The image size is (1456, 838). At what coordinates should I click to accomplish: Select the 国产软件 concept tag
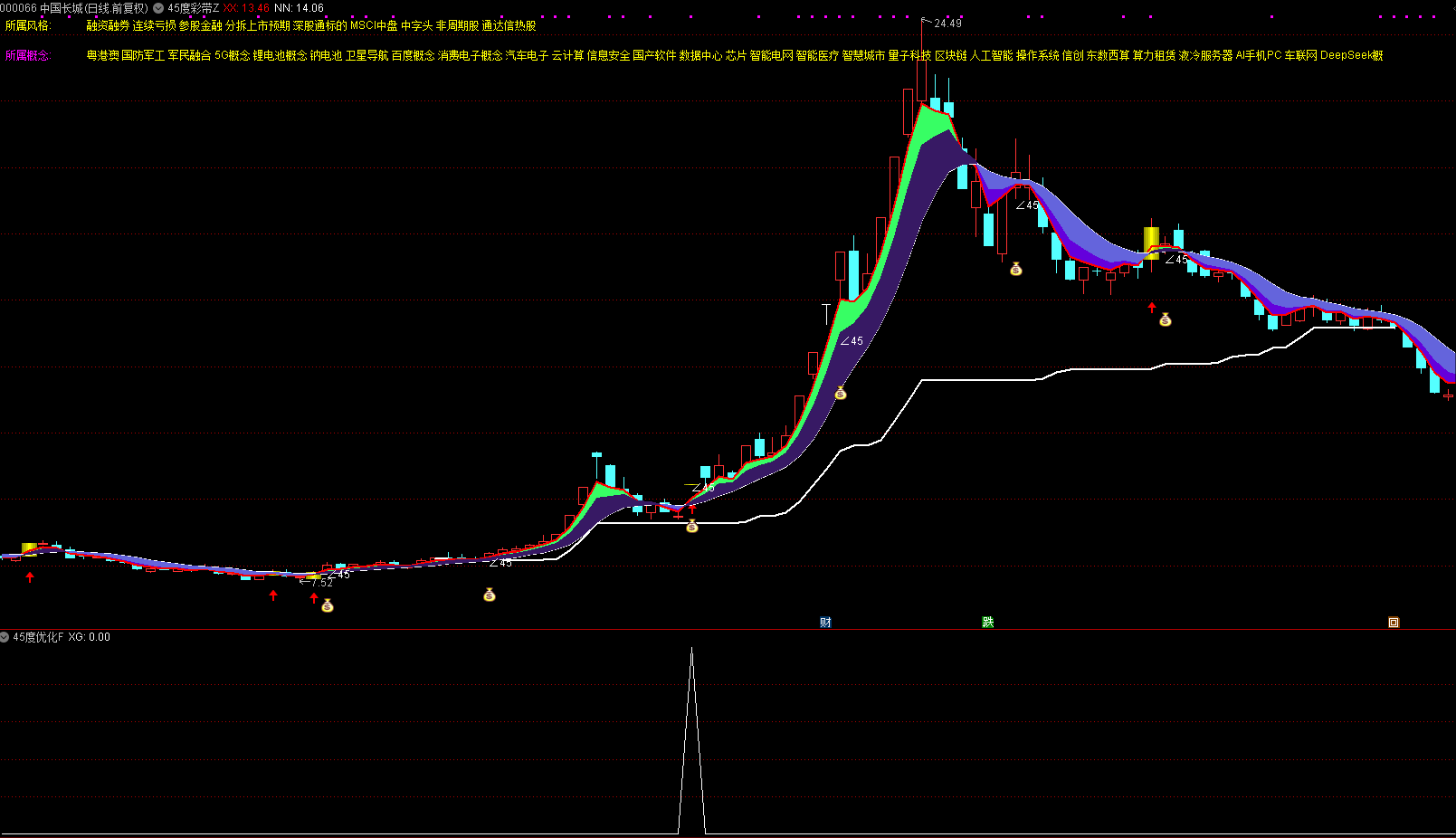[x=654, y=55]
